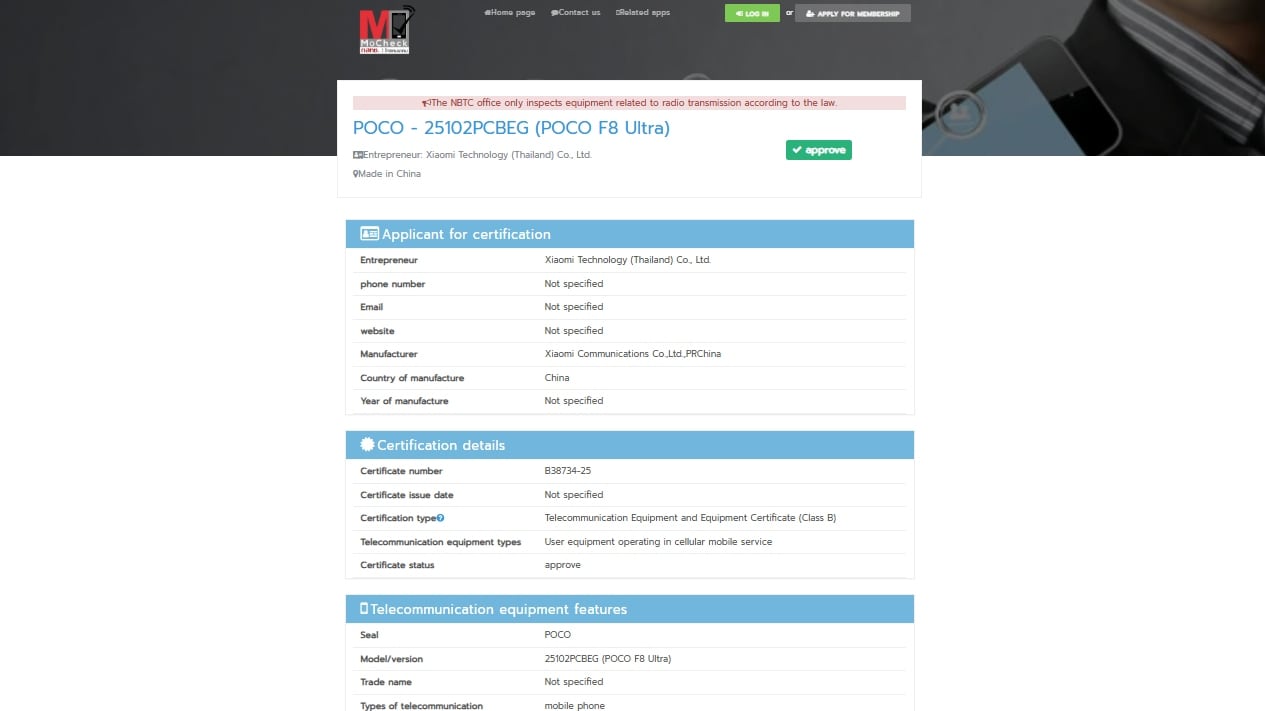This screenshot has width=1265, height=711.
Task: Click APPLY FOR MEMBERSHIP
Action: click(x=853, y=13)
